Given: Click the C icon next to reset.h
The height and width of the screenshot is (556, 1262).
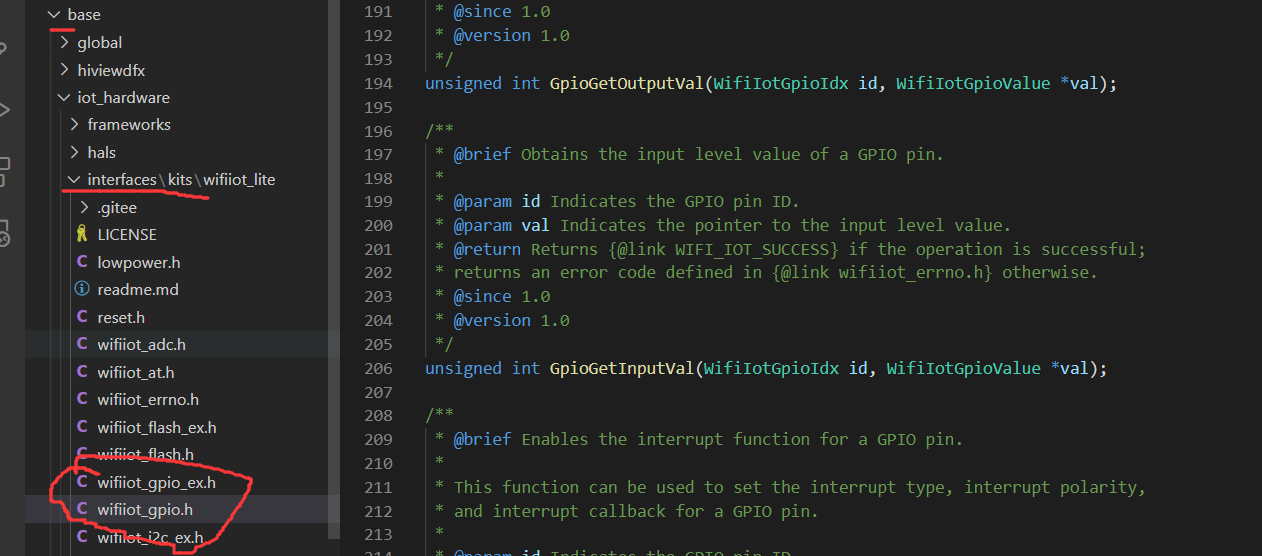Looking at the screenshot, I should [82, 317].
